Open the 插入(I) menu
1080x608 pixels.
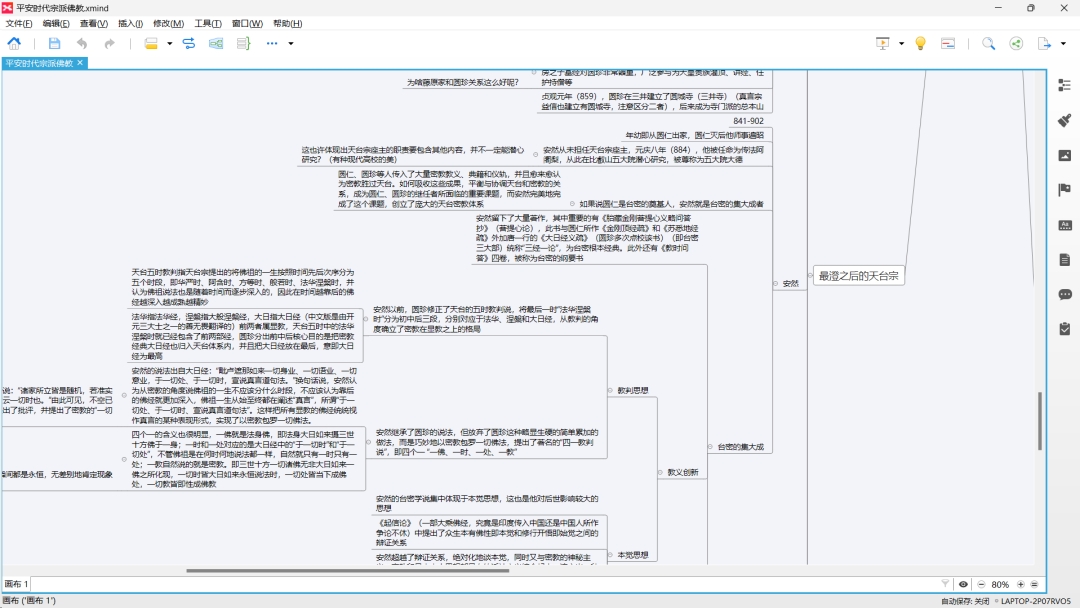coord(130,23)
